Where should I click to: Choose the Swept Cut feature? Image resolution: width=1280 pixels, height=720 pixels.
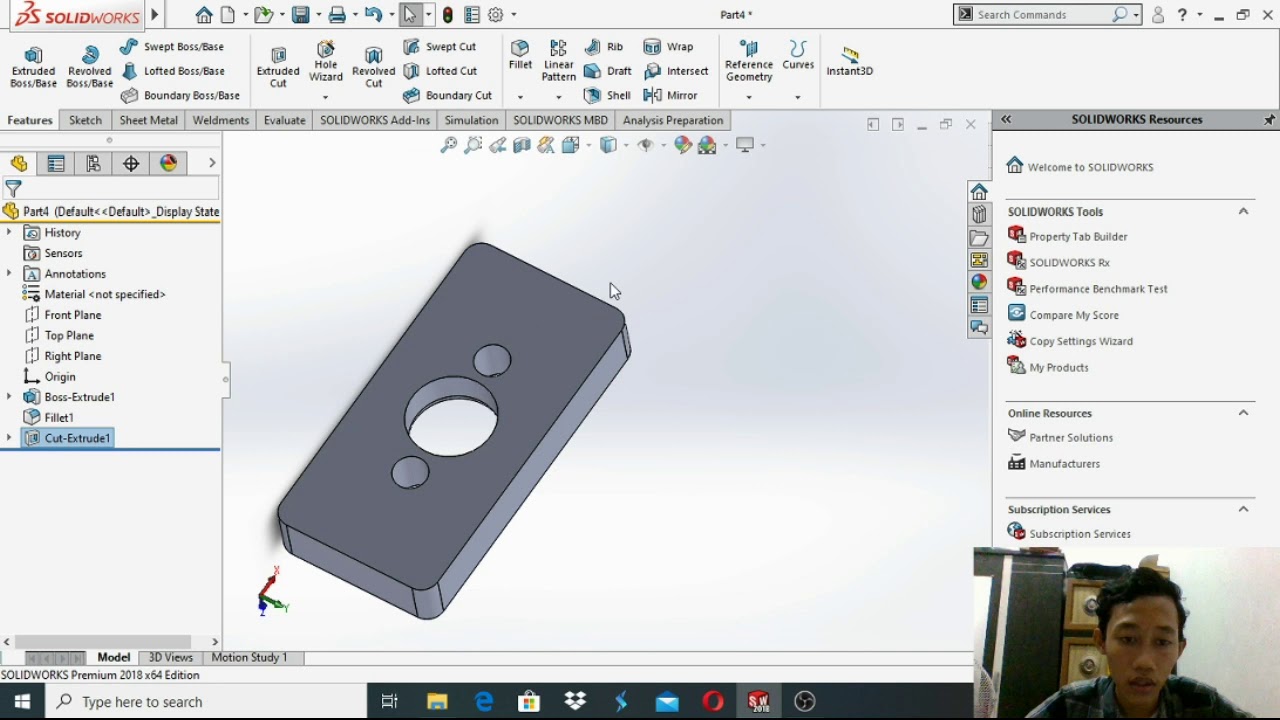tap(440, 47)
